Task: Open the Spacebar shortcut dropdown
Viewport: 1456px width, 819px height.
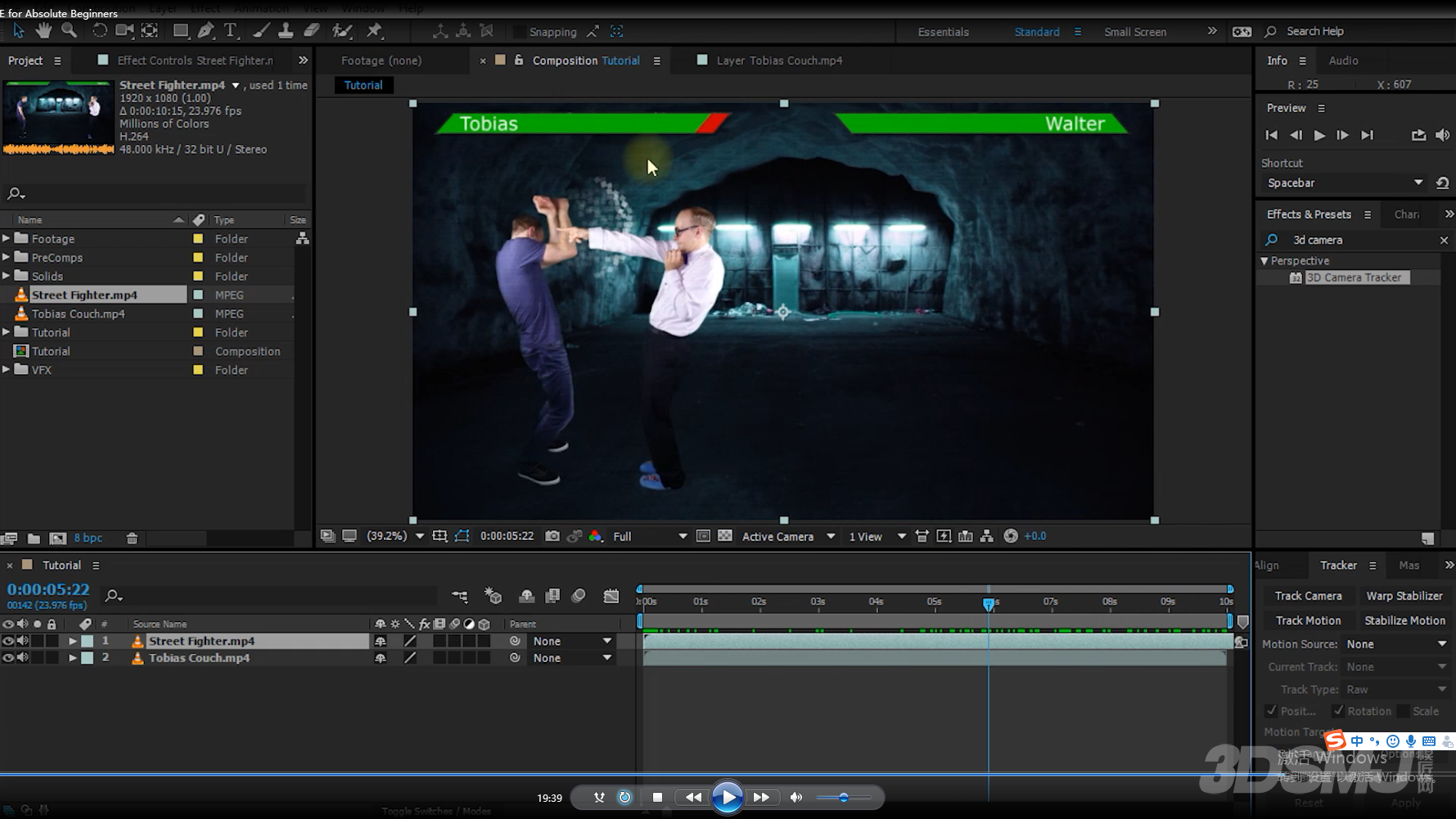Action: pos(1344,183)
